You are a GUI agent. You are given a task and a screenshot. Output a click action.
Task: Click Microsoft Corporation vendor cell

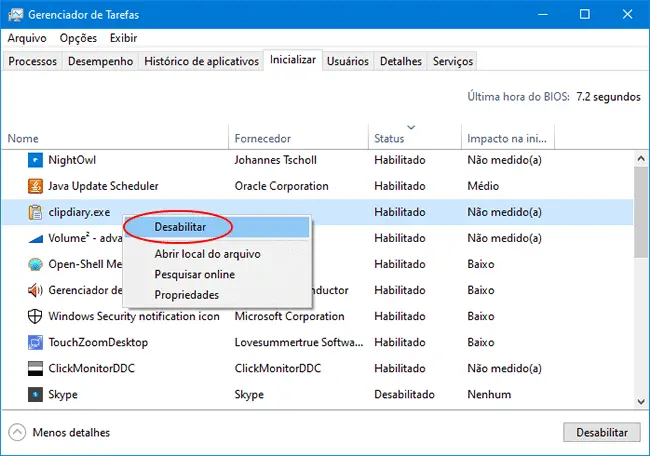click(289, 316)
